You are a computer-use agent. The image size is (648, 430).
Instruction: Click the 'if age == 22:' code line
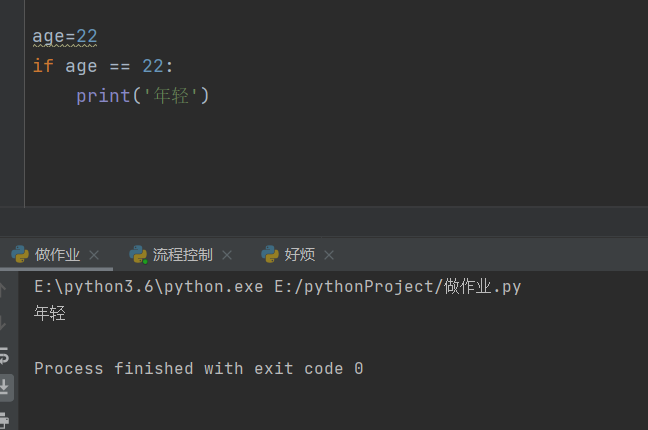[x=103, y=66]
